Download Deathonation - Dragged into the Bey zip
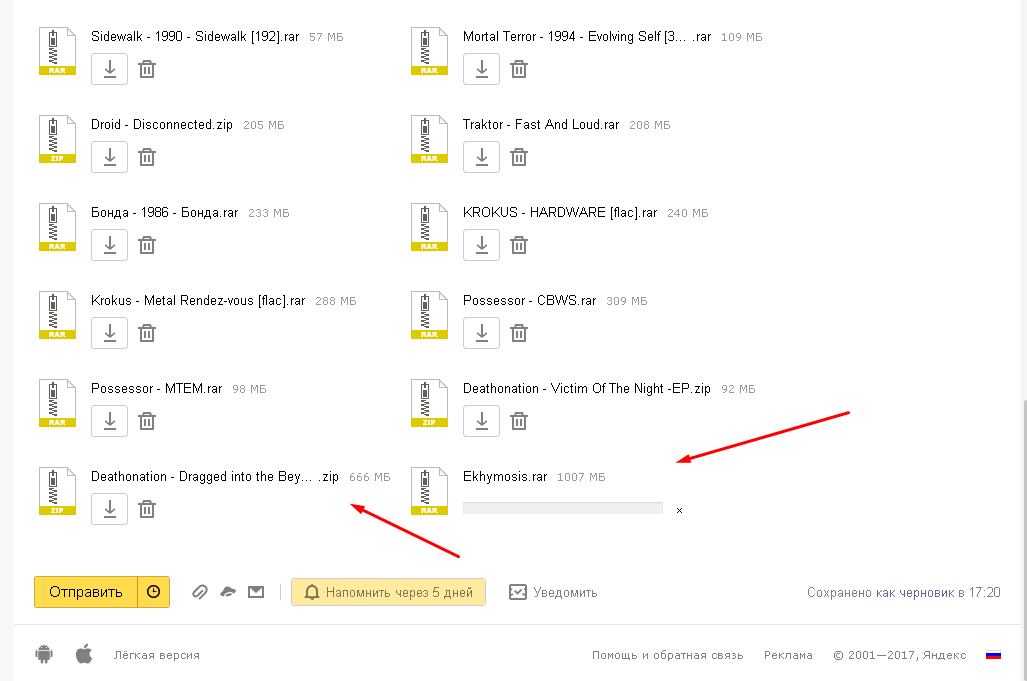 click(109, 509)
